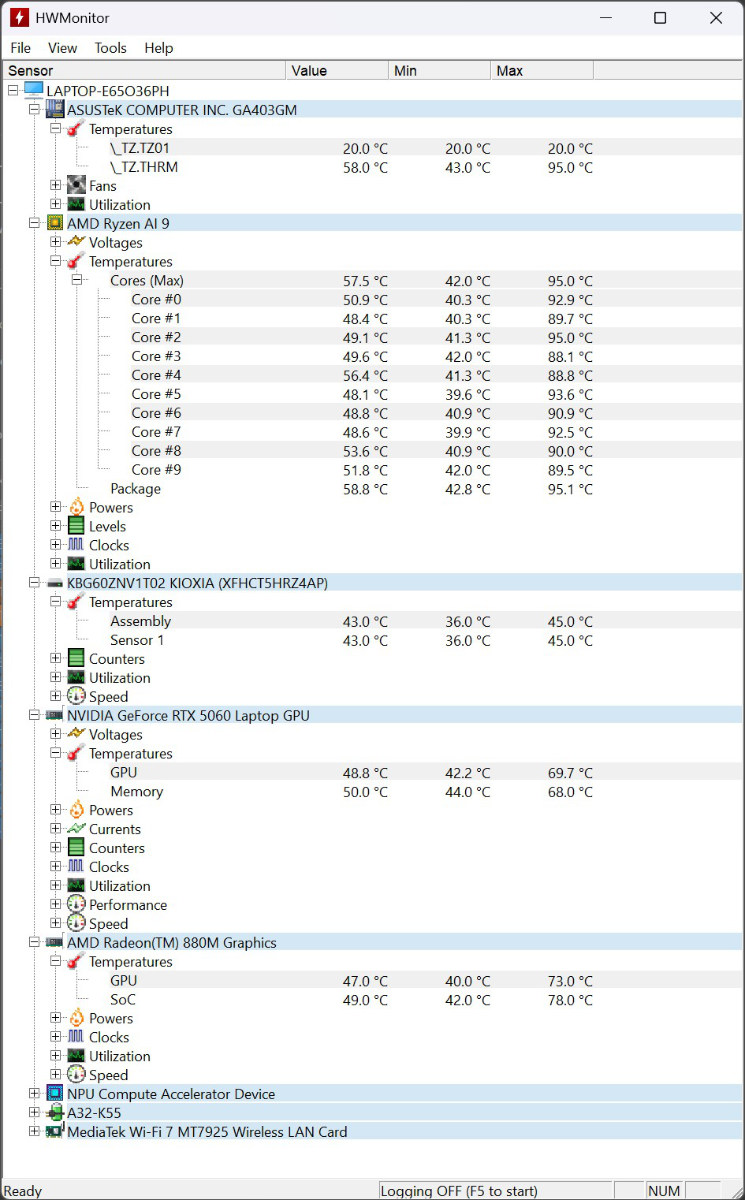Click the Clocks waveform icon under Ryzen

click(x=76, y=545)
